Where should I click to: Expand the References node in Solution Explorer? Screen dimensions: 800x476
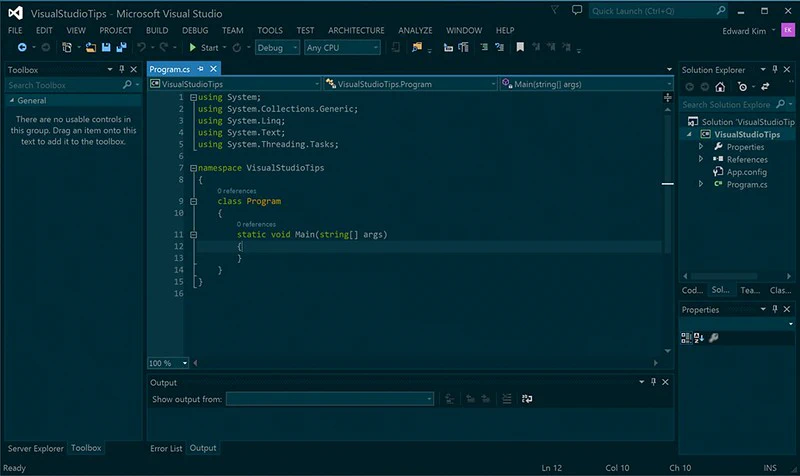701,159
